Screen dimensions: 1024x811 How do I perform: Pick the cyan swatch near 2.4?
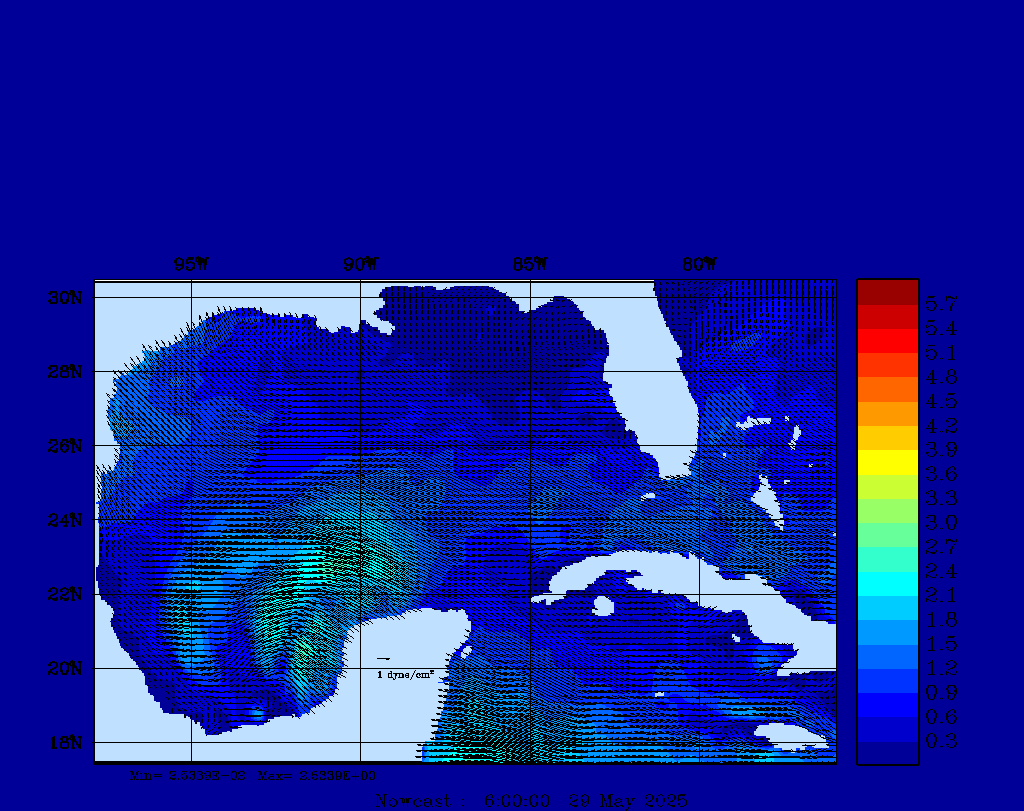887,584
